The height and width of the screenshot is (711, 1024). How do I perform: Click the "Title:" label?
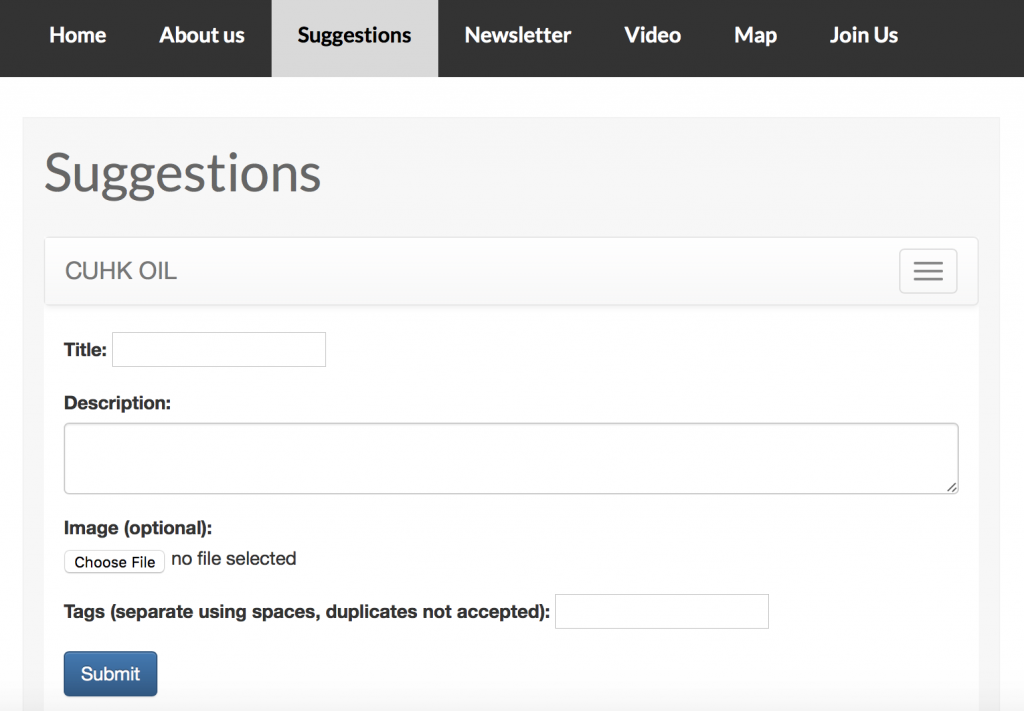[x=85, y=350]
